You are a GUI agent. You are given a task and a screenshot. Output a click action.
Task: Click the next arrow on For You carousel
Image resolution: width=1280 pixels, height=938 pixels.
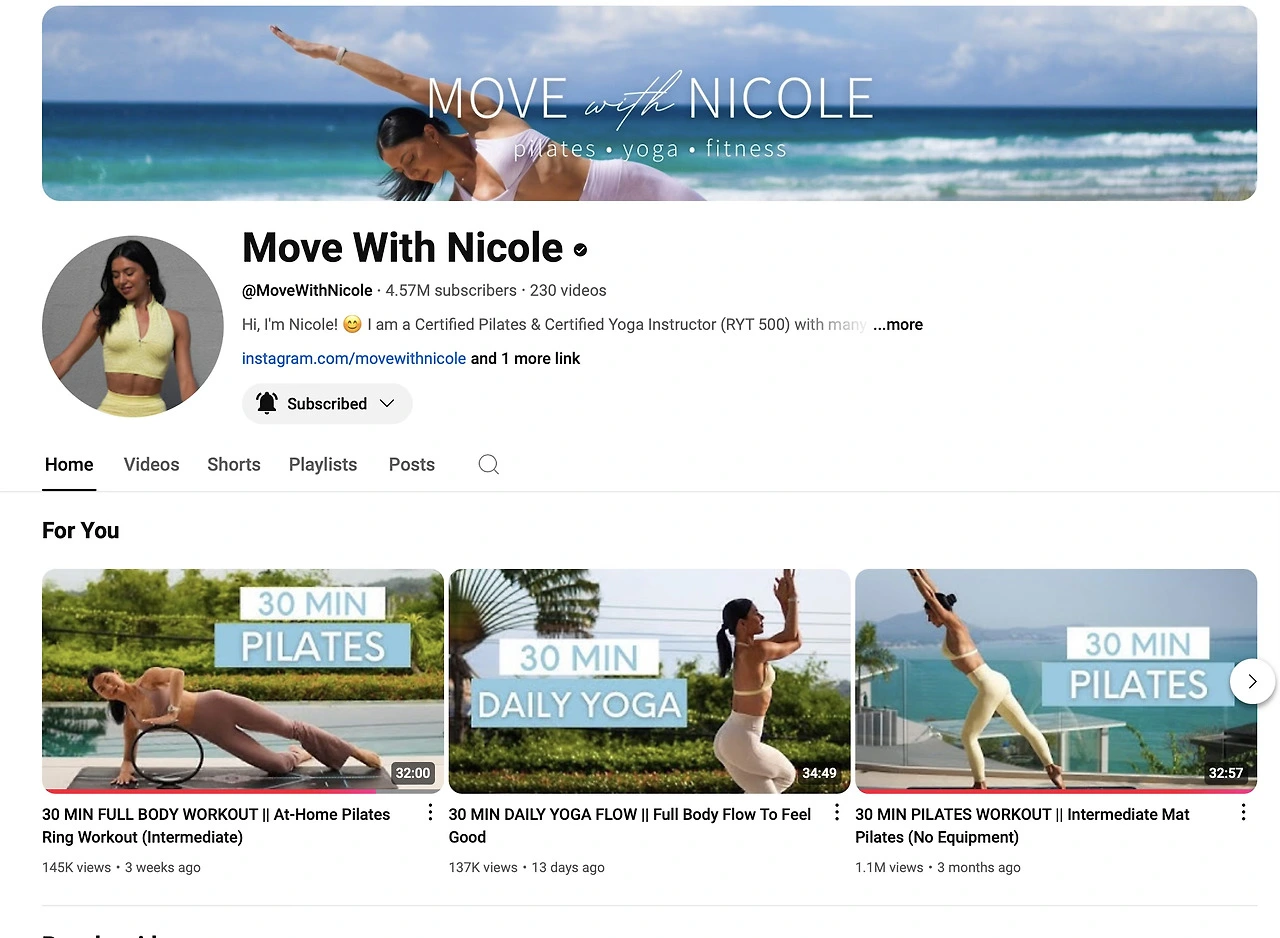[x=1252, y=681]
